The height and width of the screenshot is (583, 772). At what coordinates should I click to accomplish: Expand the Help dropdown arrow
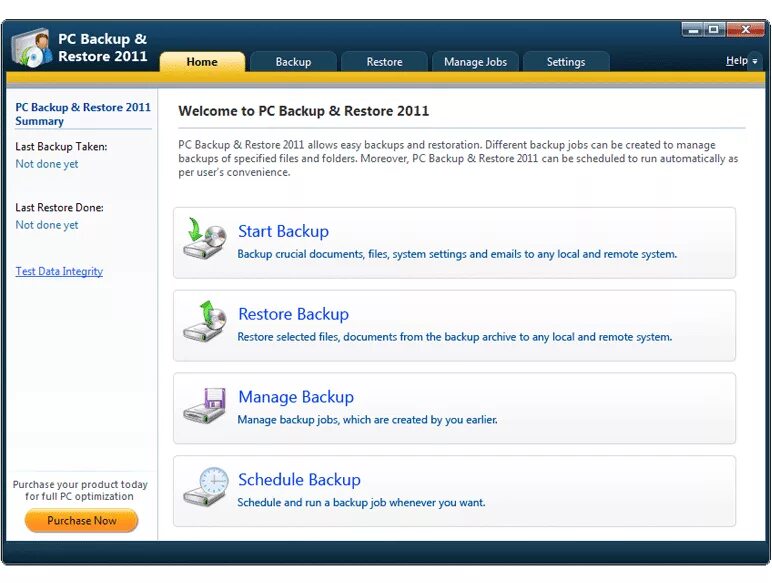pyautogui.click(x=755, y=62)
